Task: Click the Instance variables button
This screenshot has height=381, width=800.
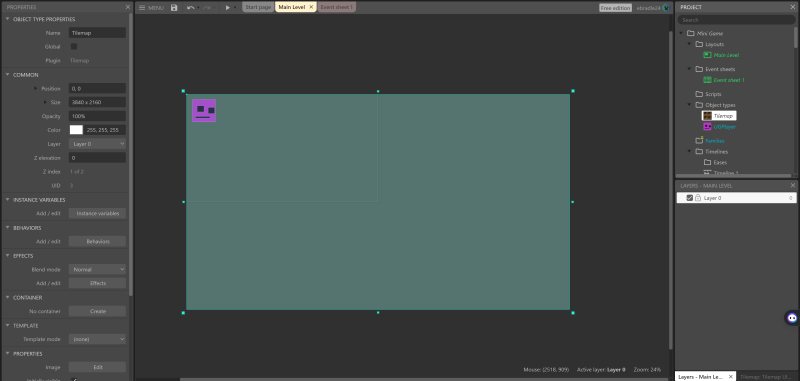Action: [97, 213]
